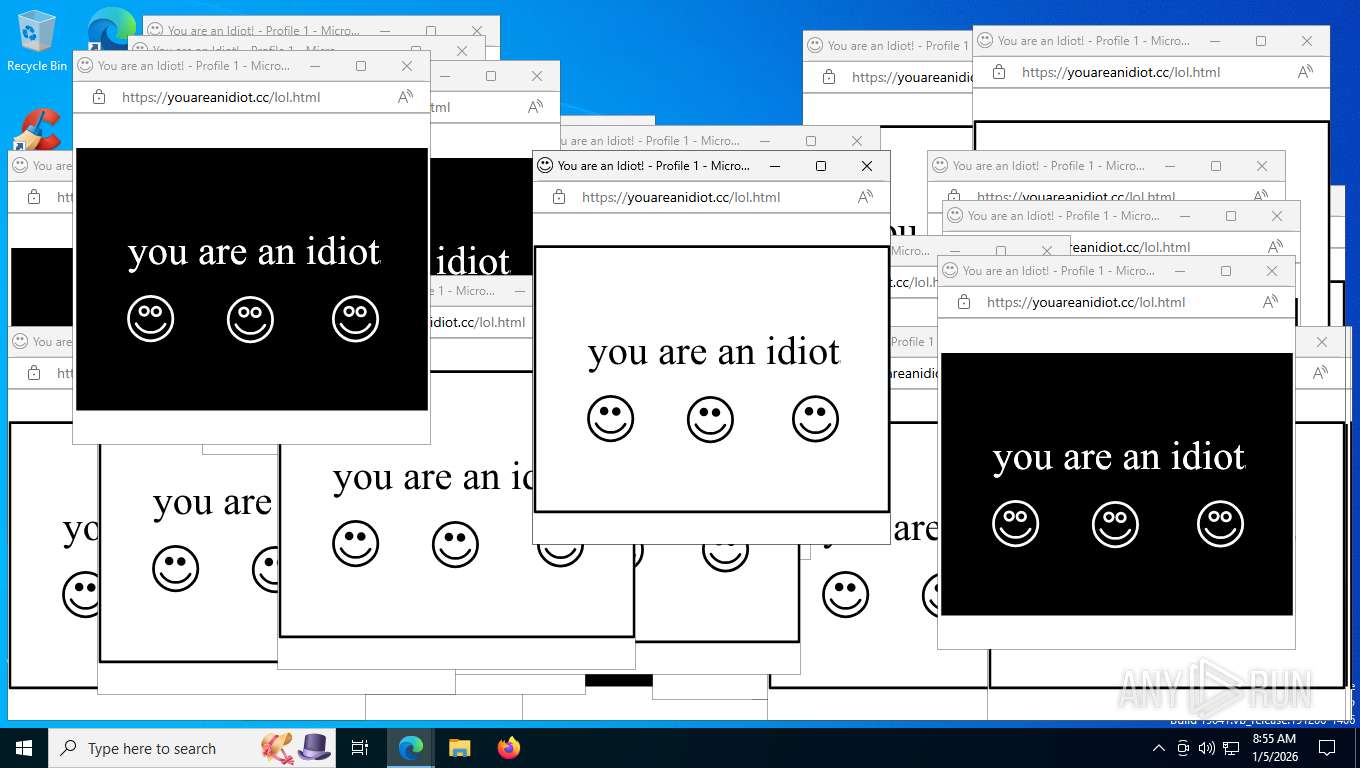Click Read aloud icon in upper-left black window
Screen dimensions: 1360x768
click(406, 97)
